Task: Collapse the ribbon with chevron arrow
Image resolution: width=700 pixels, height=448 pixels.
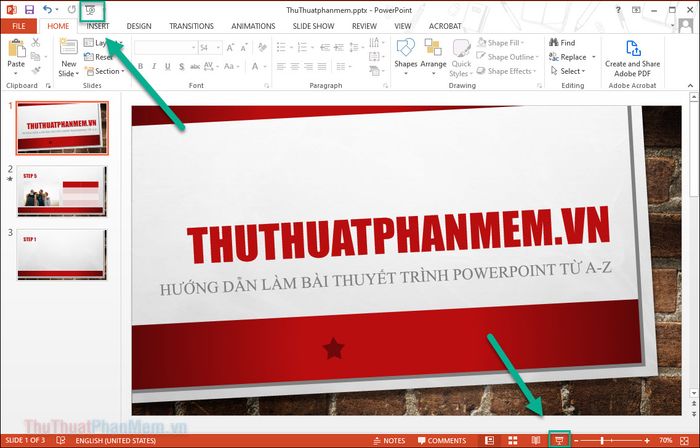Action: point(691,85)
